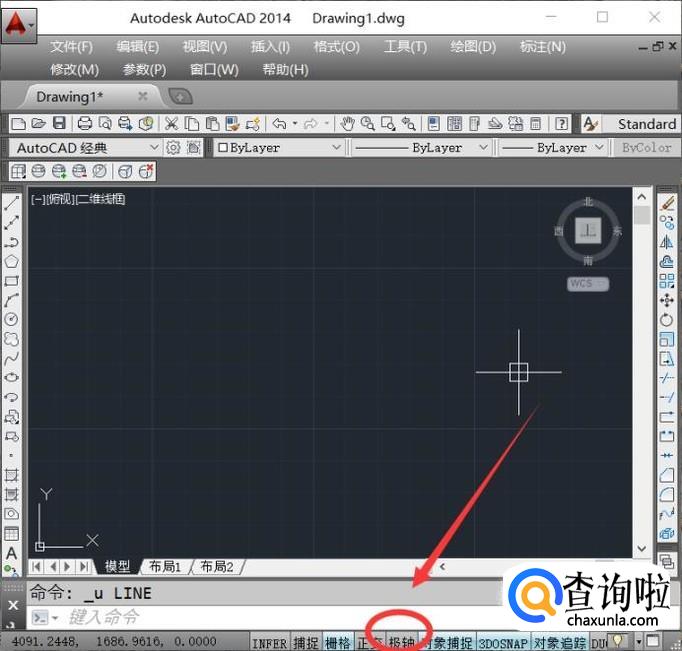Select the Revision Cloud tool
Screen dimensions: 682x651
[x=12, y=339]
